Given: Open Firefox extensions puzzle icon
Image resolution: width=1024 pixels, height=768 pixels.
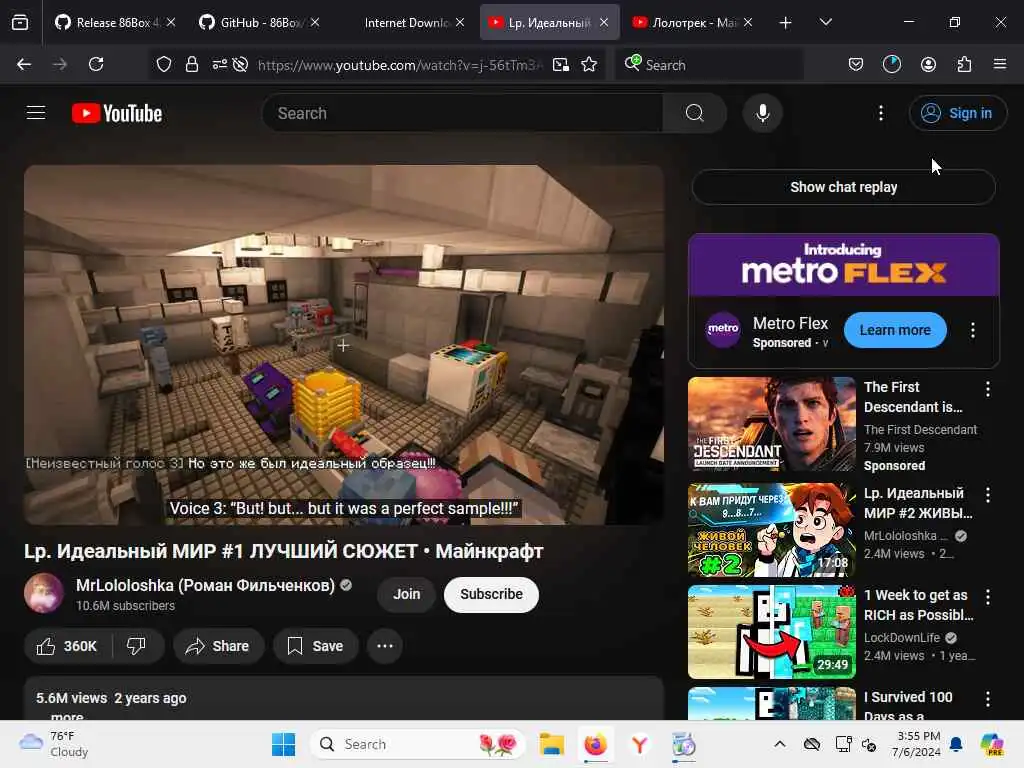Looking at the screenshot, I should (964, 64).
